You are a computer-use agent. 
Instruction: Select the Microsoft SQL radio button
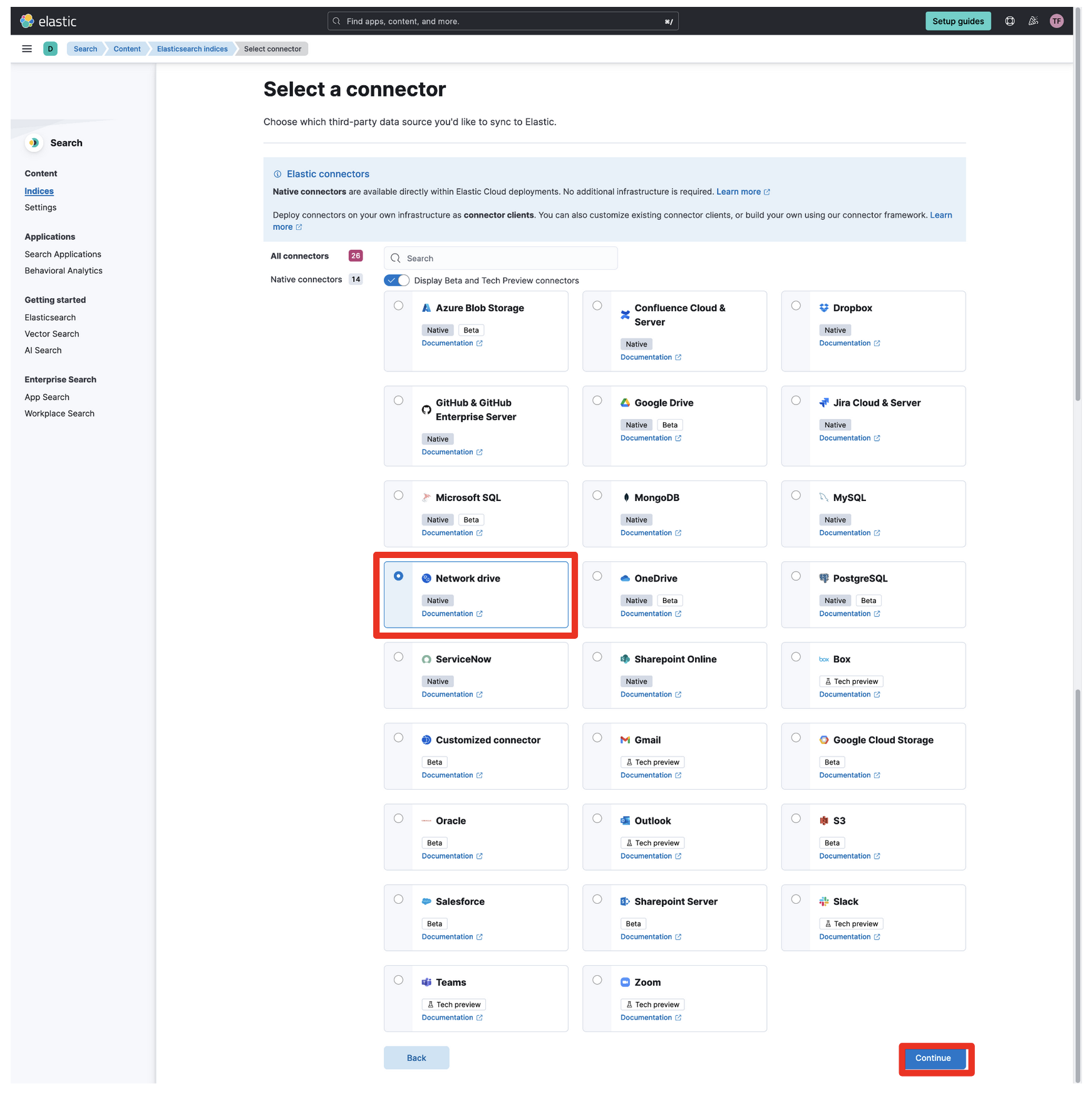click(x=398, y=495)
